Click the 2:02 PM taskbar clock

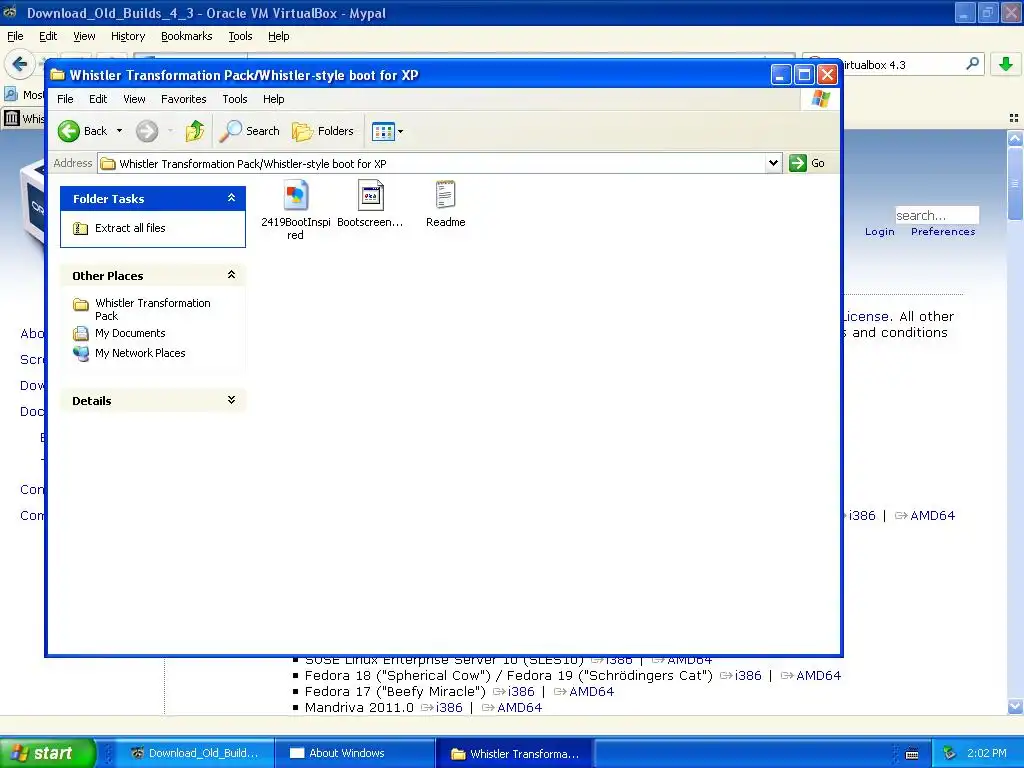[987, 754]
